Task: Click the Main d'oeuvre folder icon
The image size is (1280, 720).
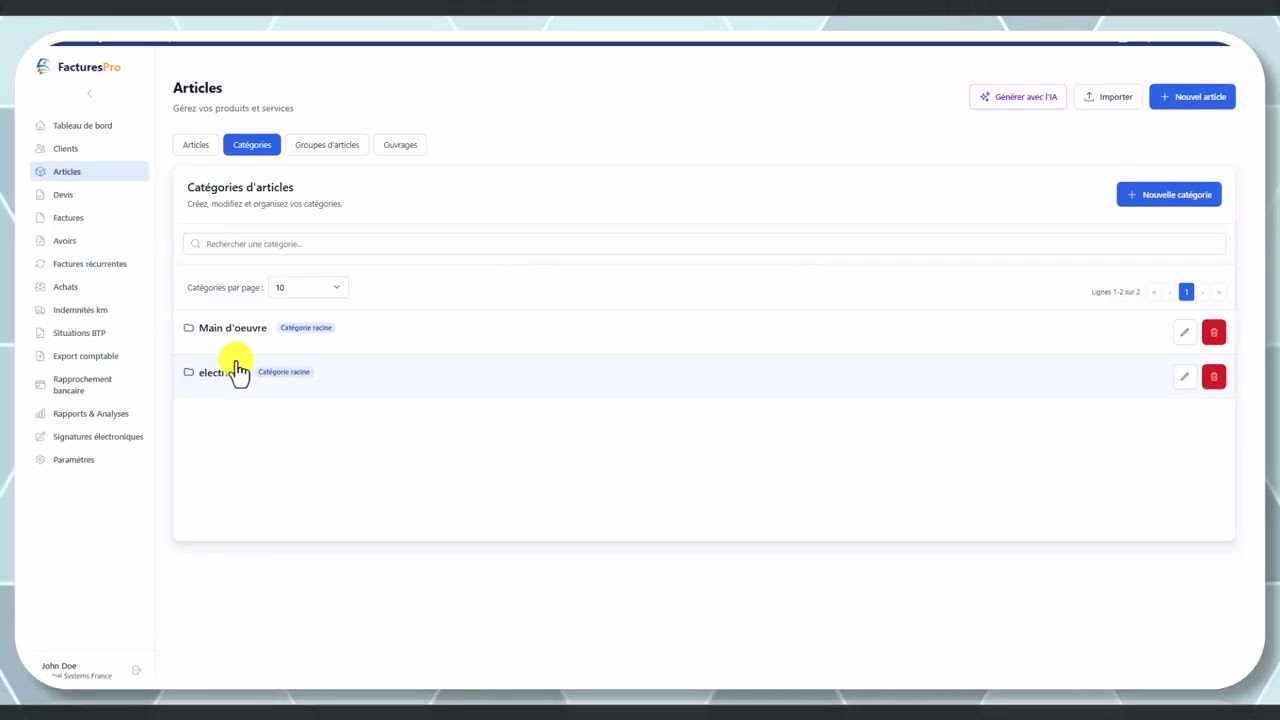Action: (189, 328)
